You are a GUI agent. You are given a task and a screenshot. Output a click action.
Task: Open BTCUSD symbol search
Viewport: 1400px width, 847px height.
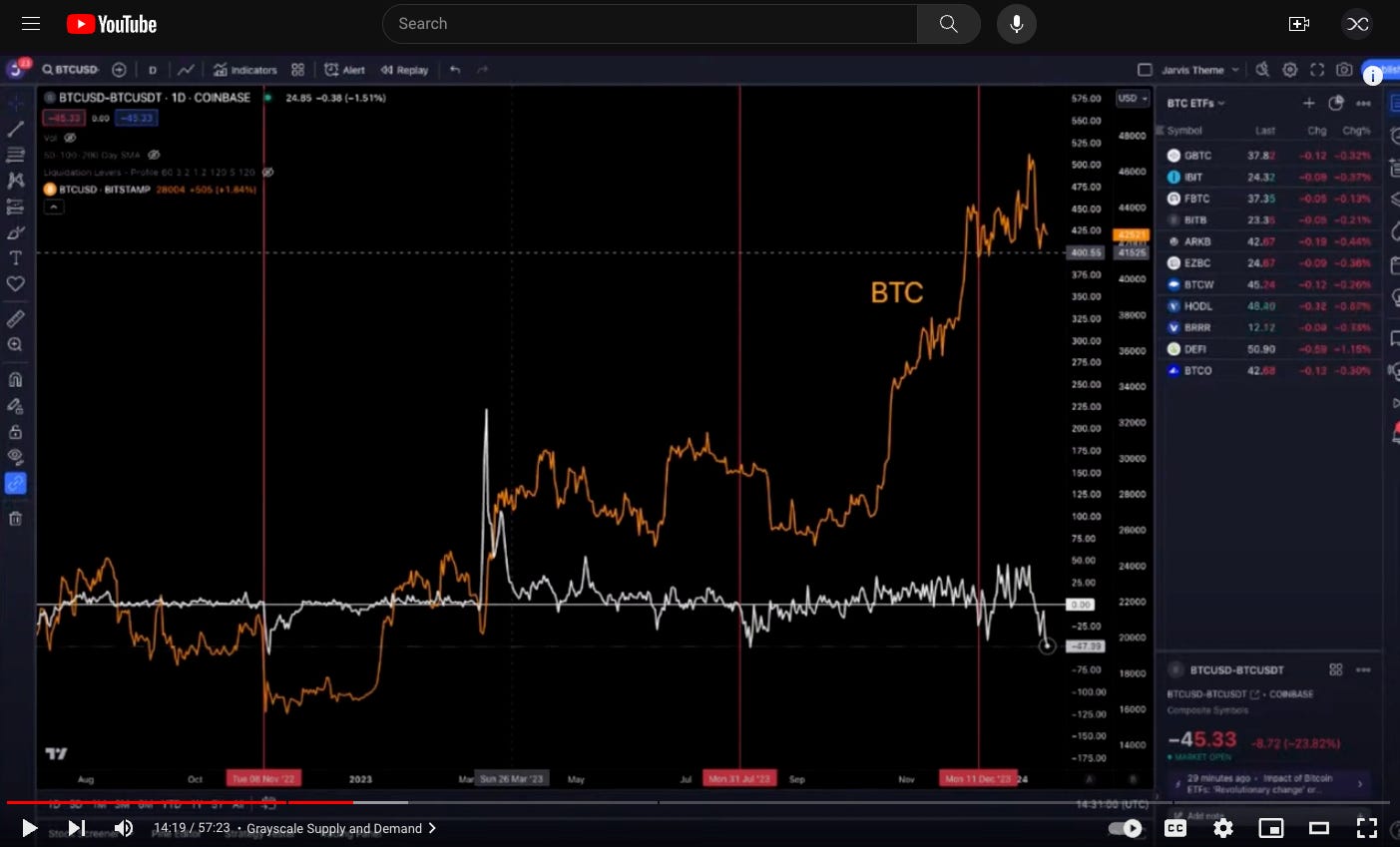tap(70, 70)
